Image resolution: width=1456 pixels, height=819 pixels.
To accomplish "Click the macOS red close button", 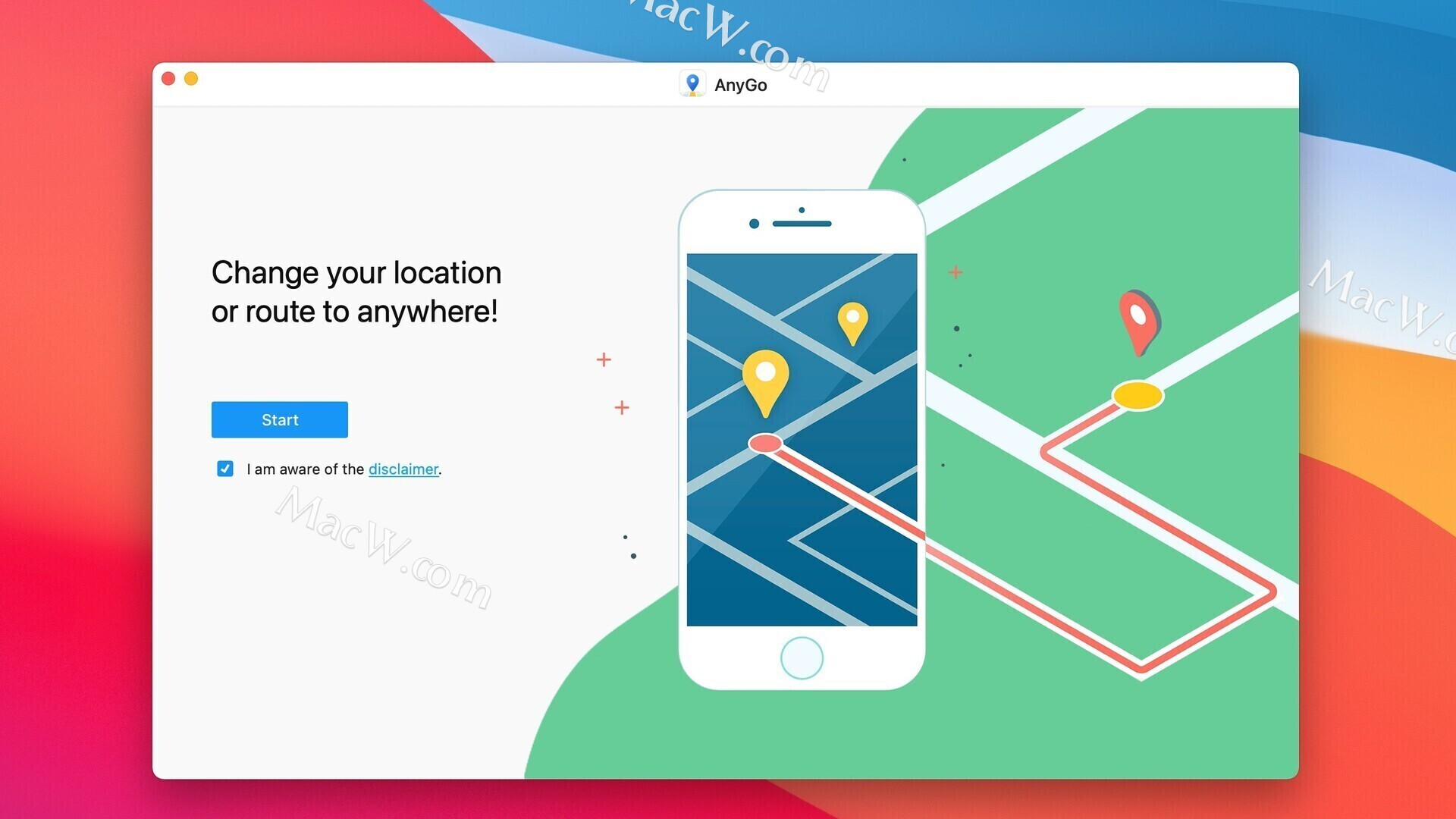I will [x=169, y=78].
